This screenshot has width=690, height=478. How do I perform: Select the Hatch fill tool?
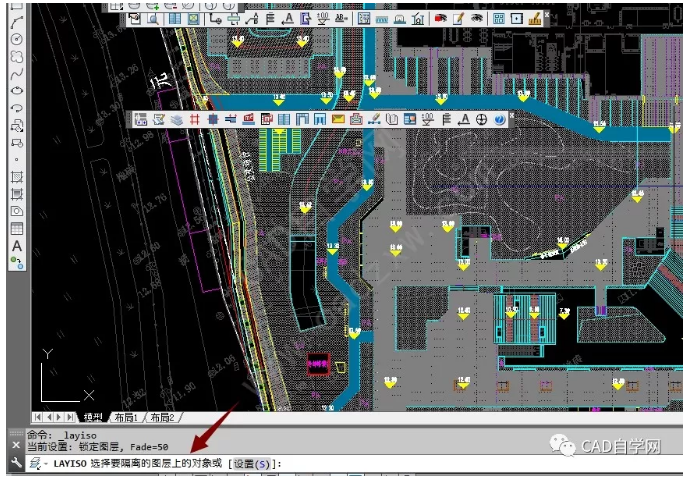[17, 177]
